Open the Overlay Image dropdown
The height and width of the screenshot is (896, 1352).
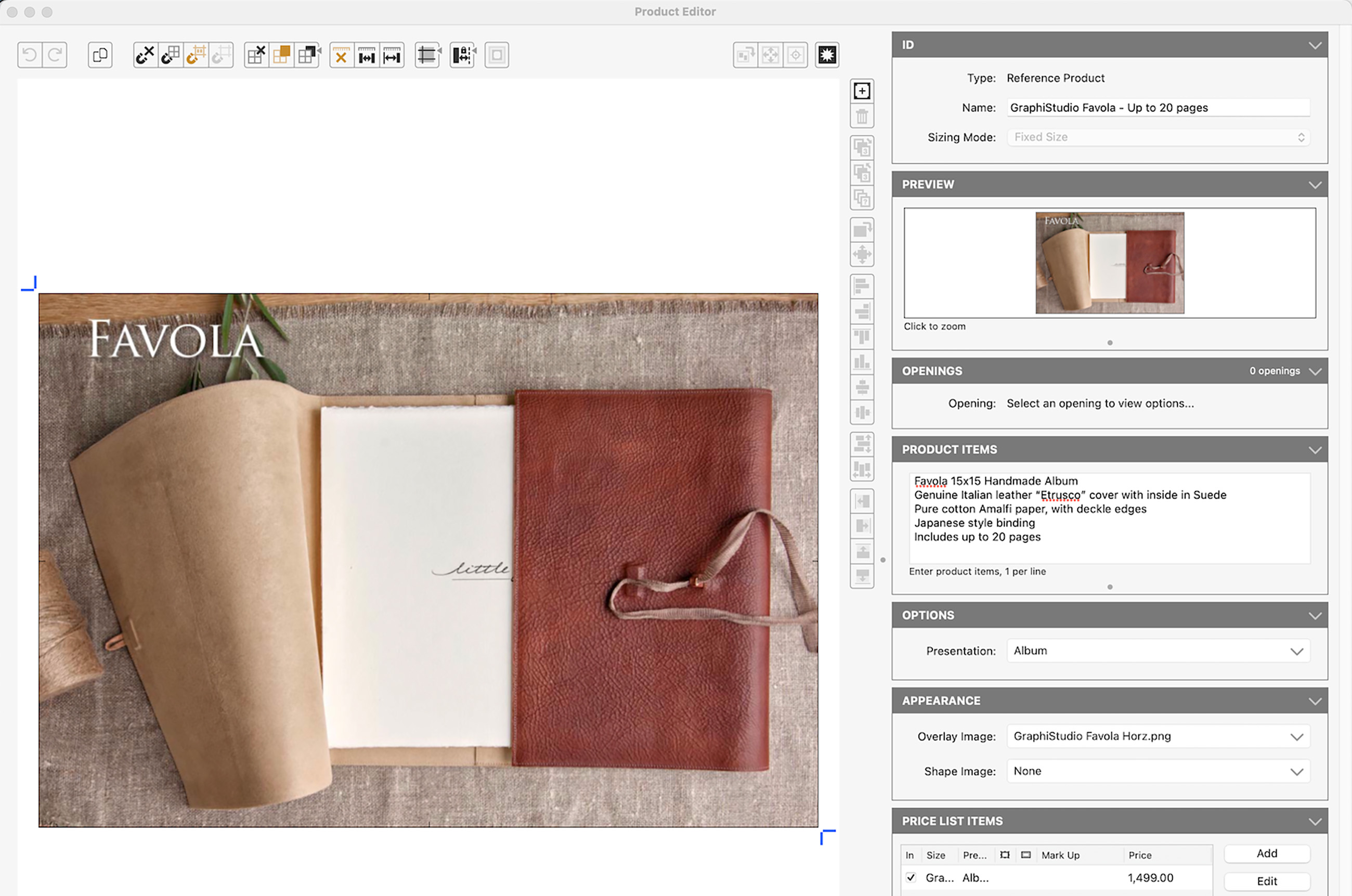click(1158, 736)
